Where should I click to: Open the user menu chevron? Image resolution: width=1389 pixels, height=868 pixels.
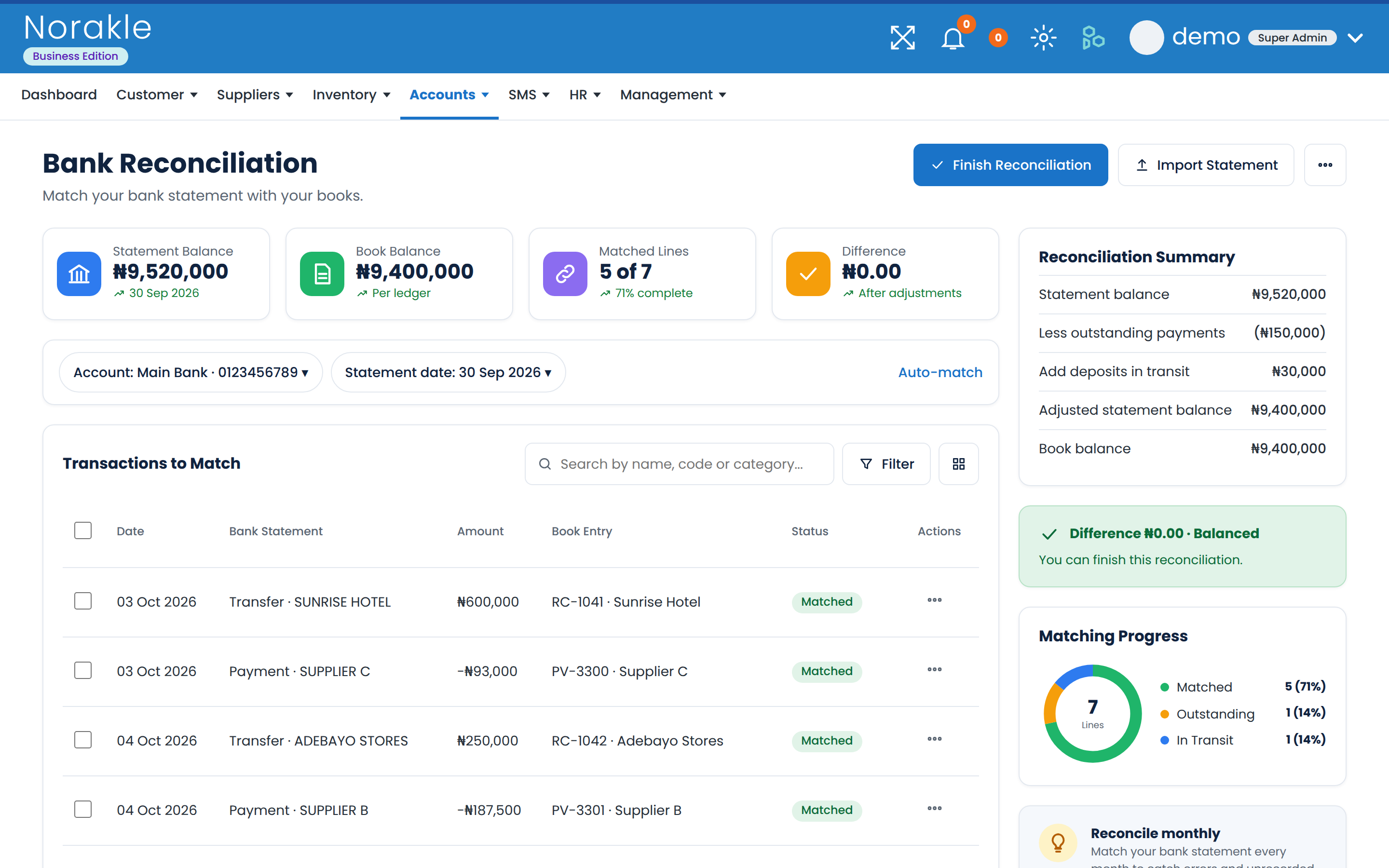[1355, 38]
